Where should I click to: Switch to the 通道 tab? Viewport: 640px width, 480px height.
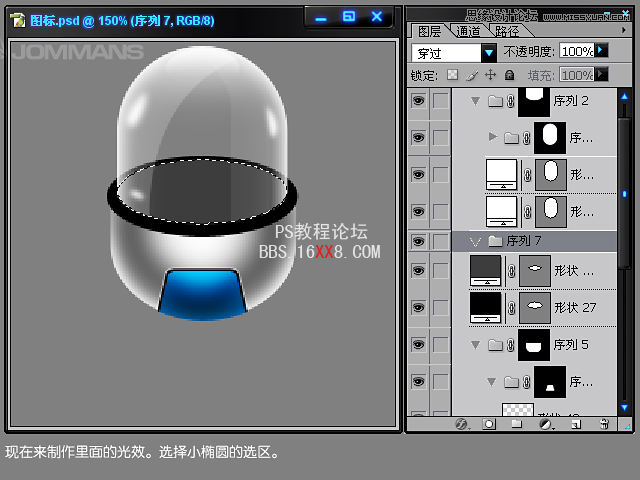coord(468,31)
